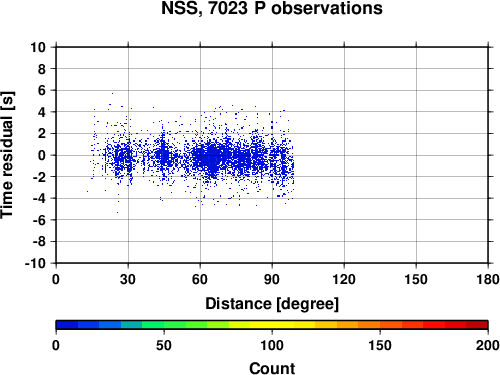This screenshot has width=500, height=375.
Task: Click y-axis tick label '8'
Action: coord(42,69)
